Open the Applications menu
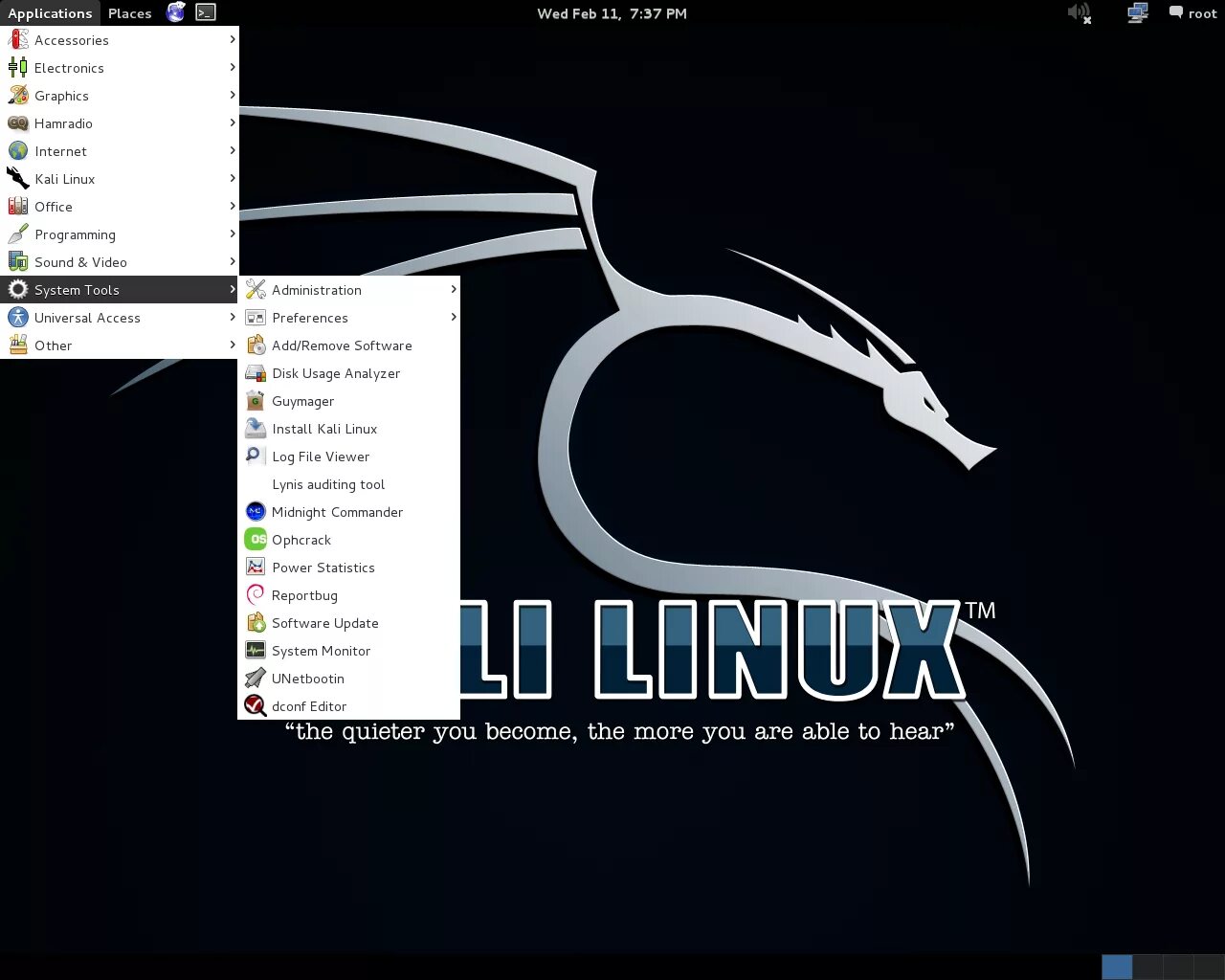Screen dimensions: 1225x980 coord(50,13)
